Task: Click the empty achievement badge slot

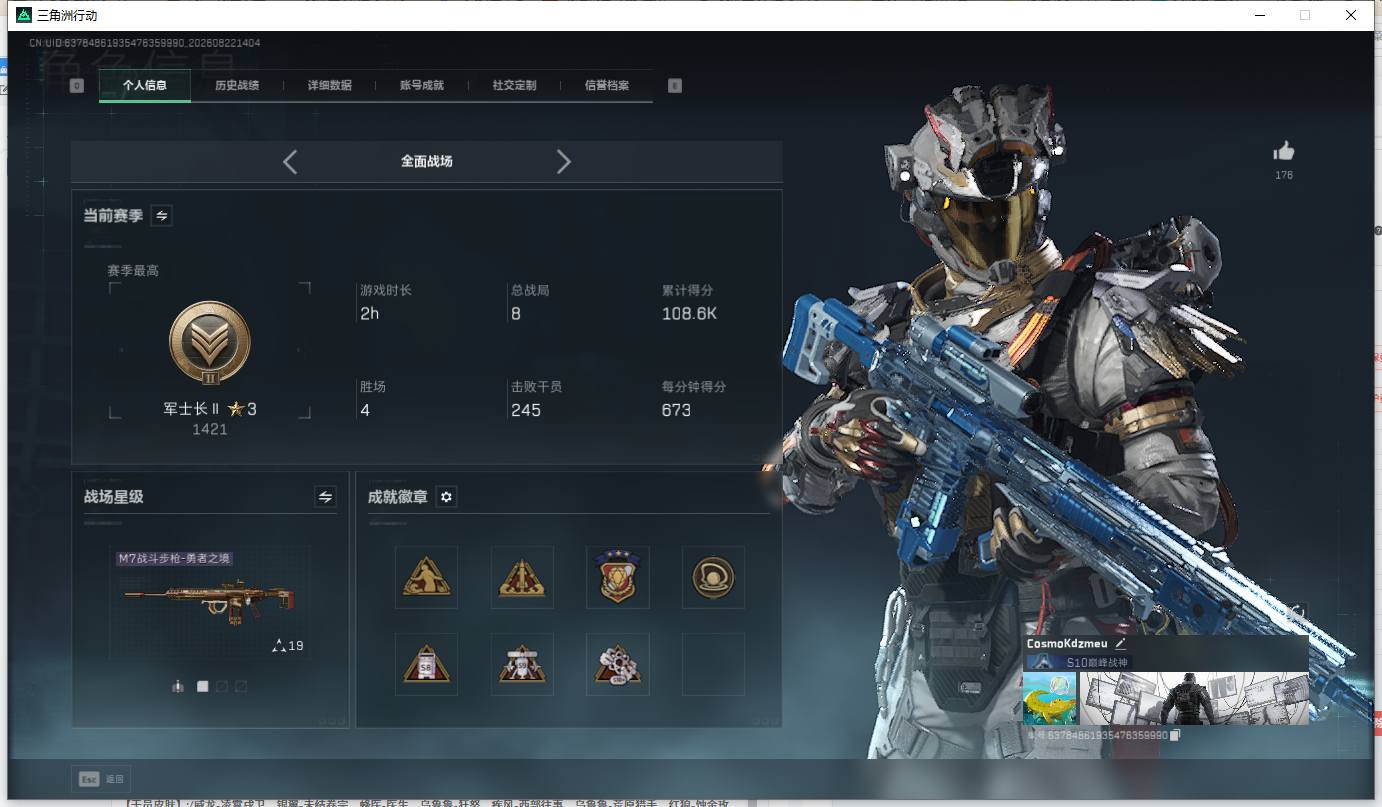Action: coord(714,664)
